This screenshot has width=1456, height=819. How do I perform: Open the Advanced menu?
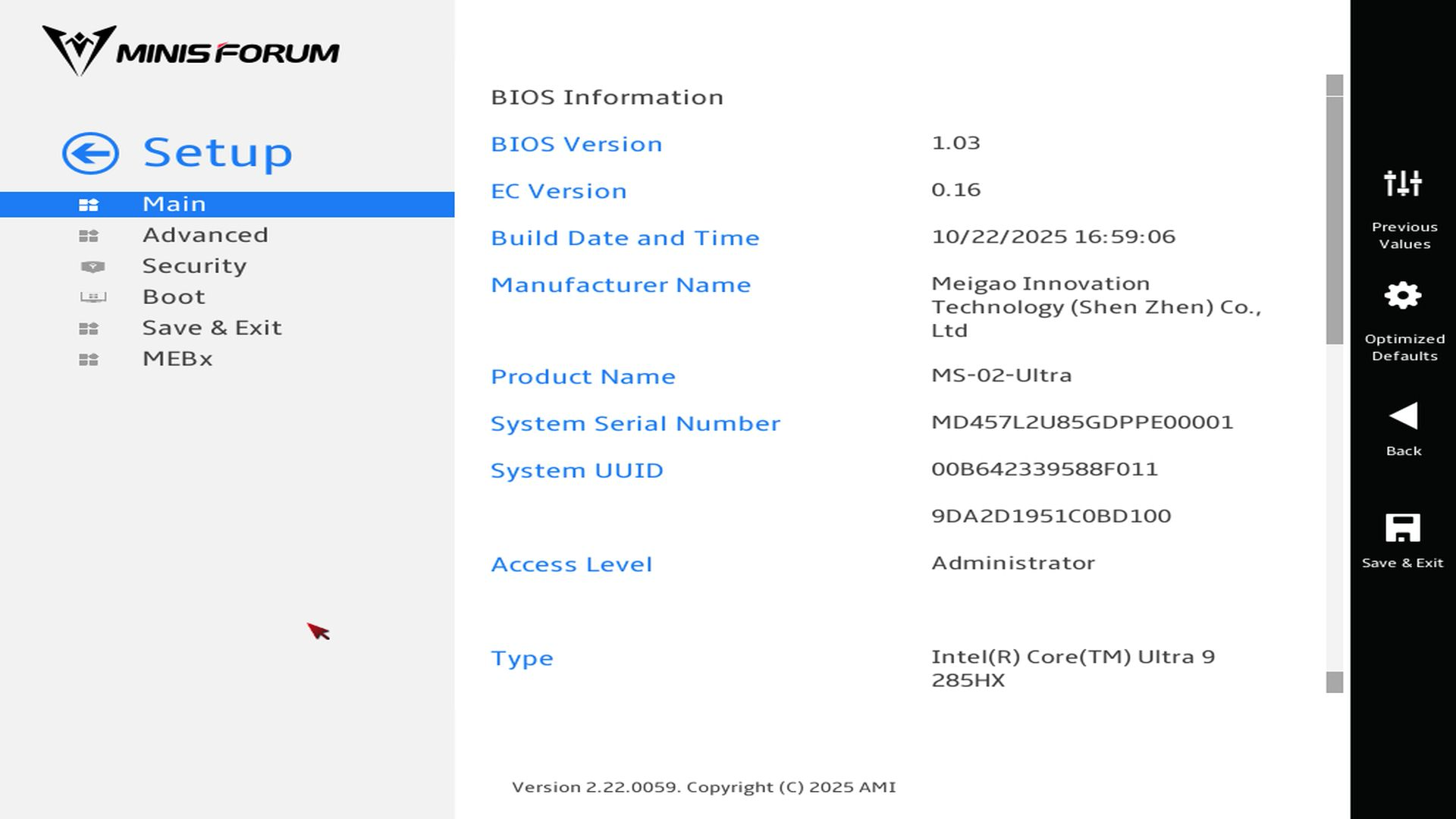click(x=205, y=235)
